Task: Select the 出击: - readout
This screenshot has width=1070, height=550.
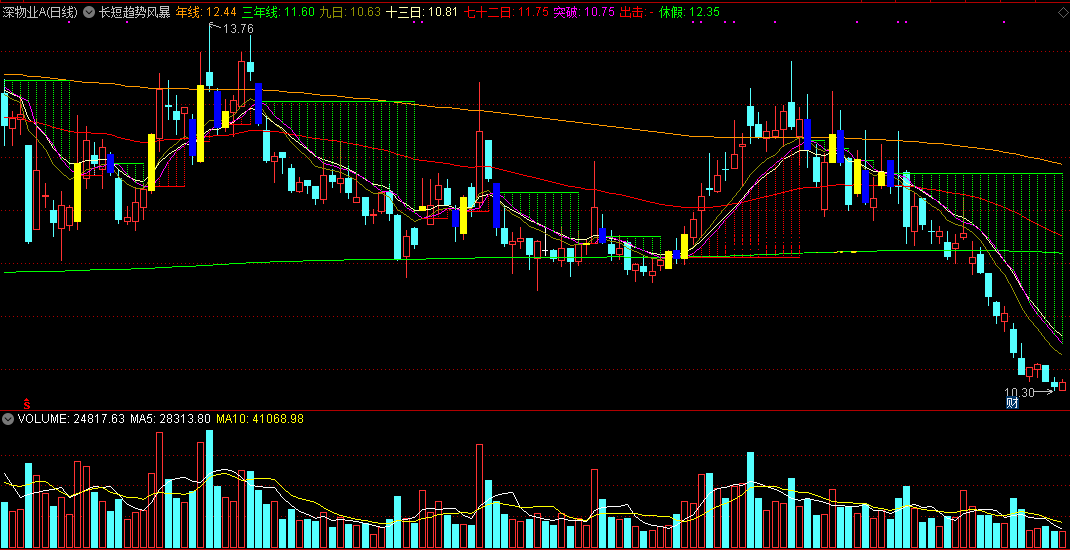Action: [x=637, y=12]
